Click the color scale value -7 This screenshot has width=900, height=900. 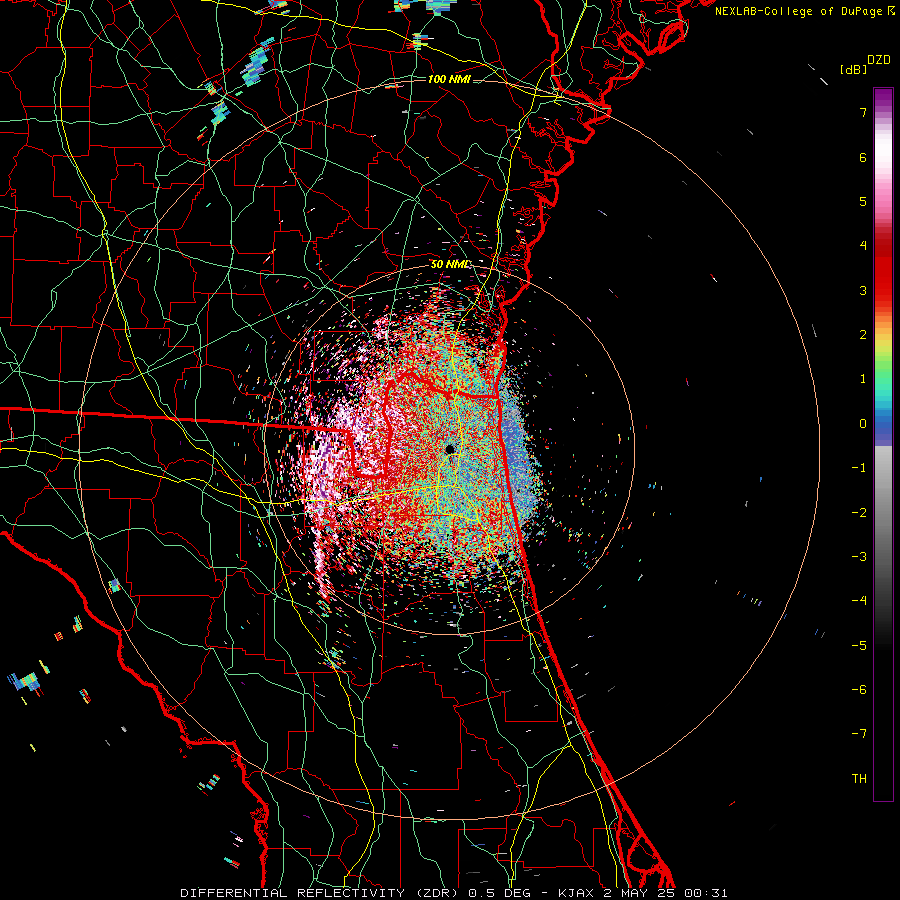point(859,734)
